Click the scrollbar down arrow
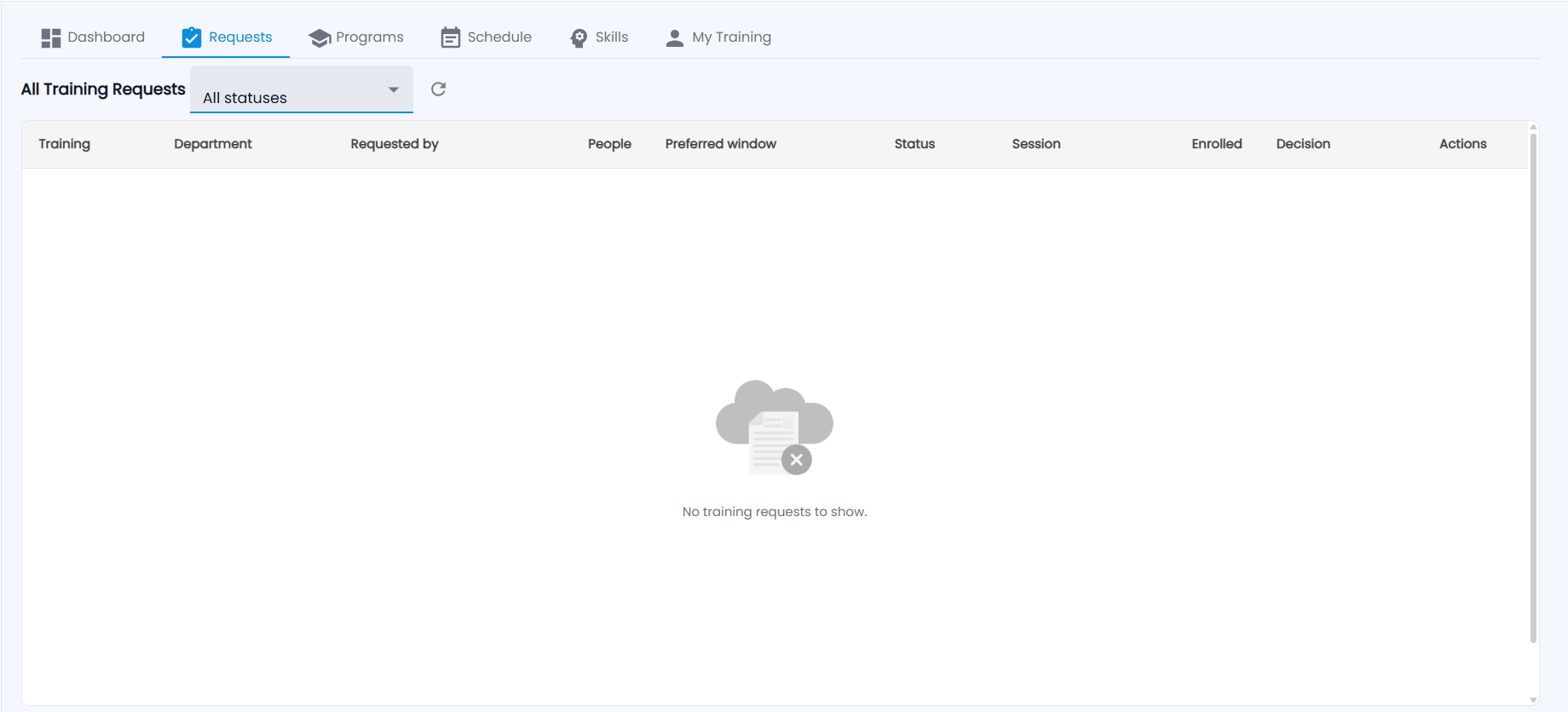The image size is (1568, 712). (1533, 700)
